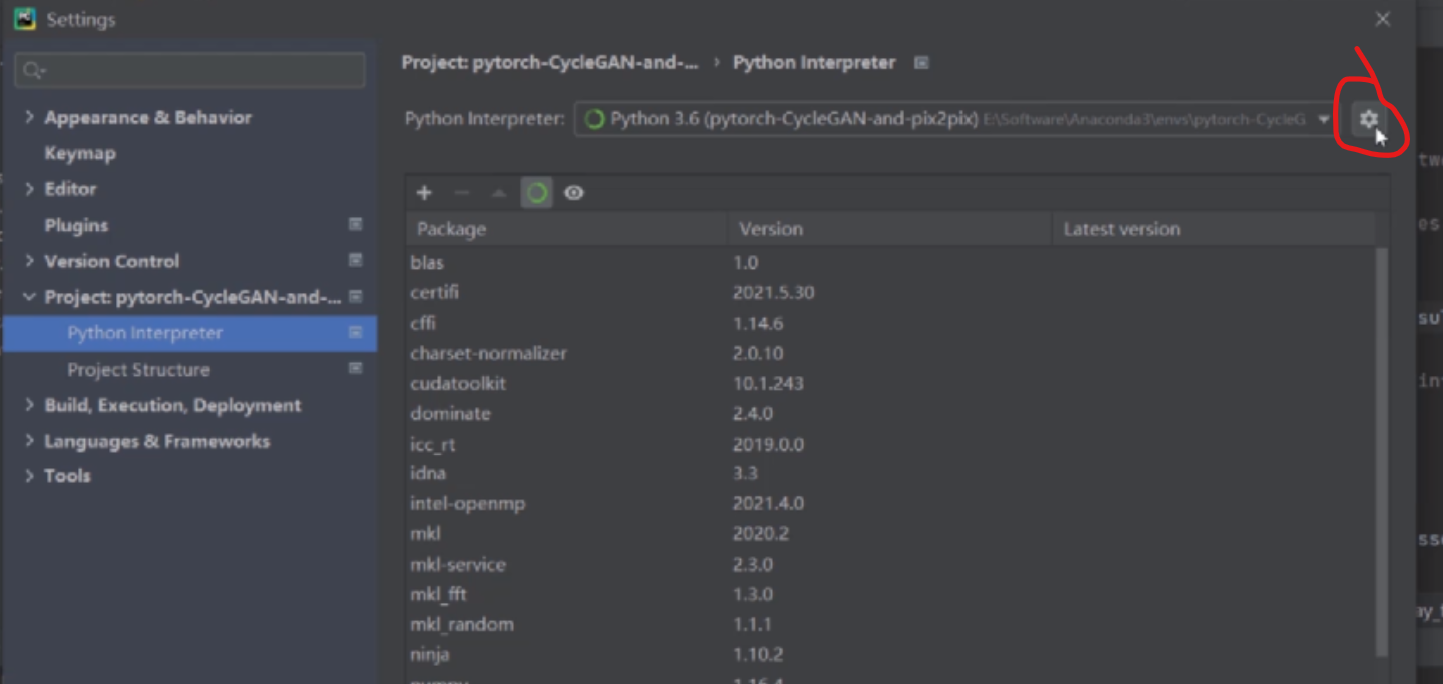
Task: Select the idna package row
Action: click(890, 473)
